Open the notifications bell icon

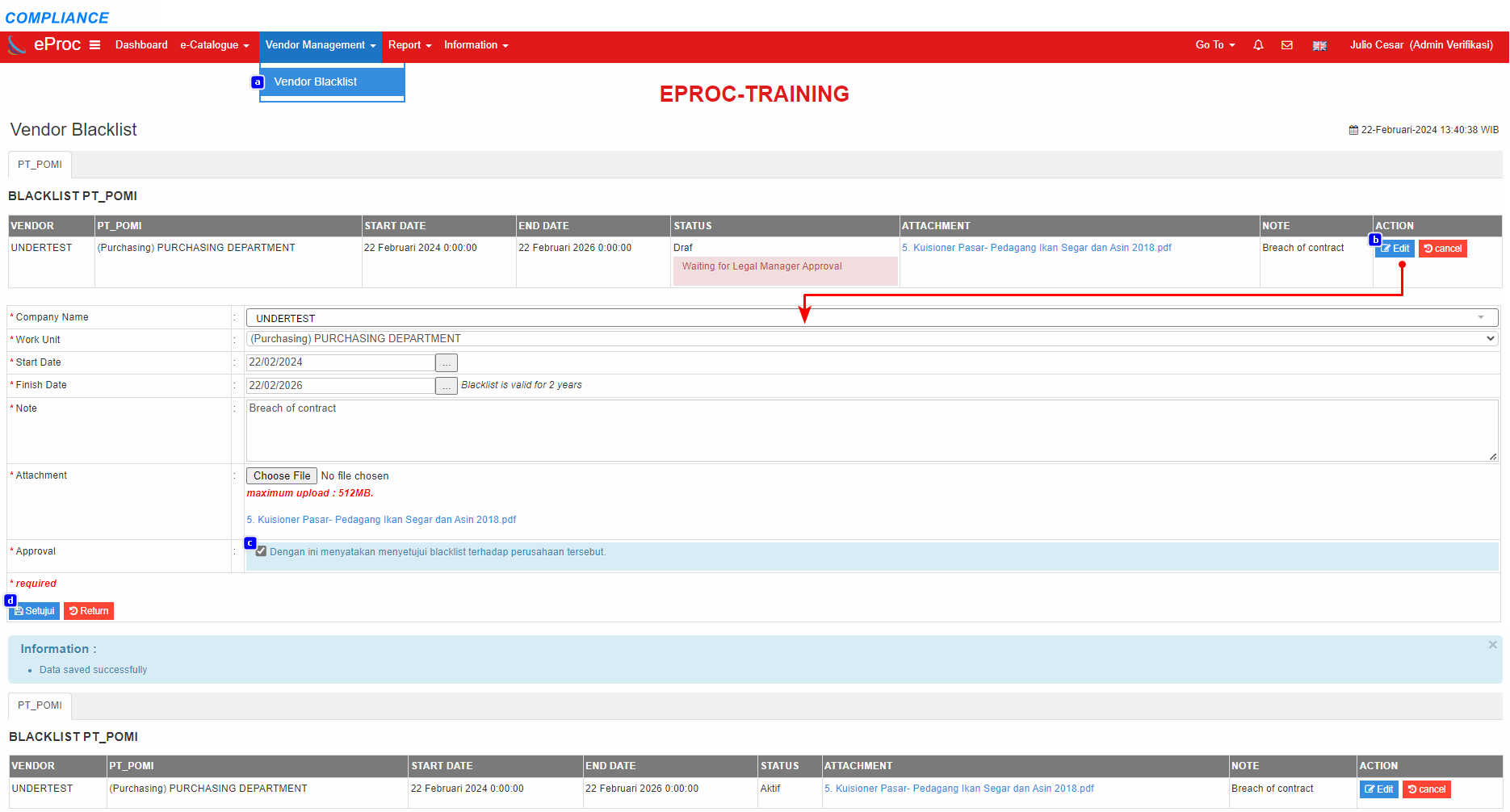pos(1258,45)
